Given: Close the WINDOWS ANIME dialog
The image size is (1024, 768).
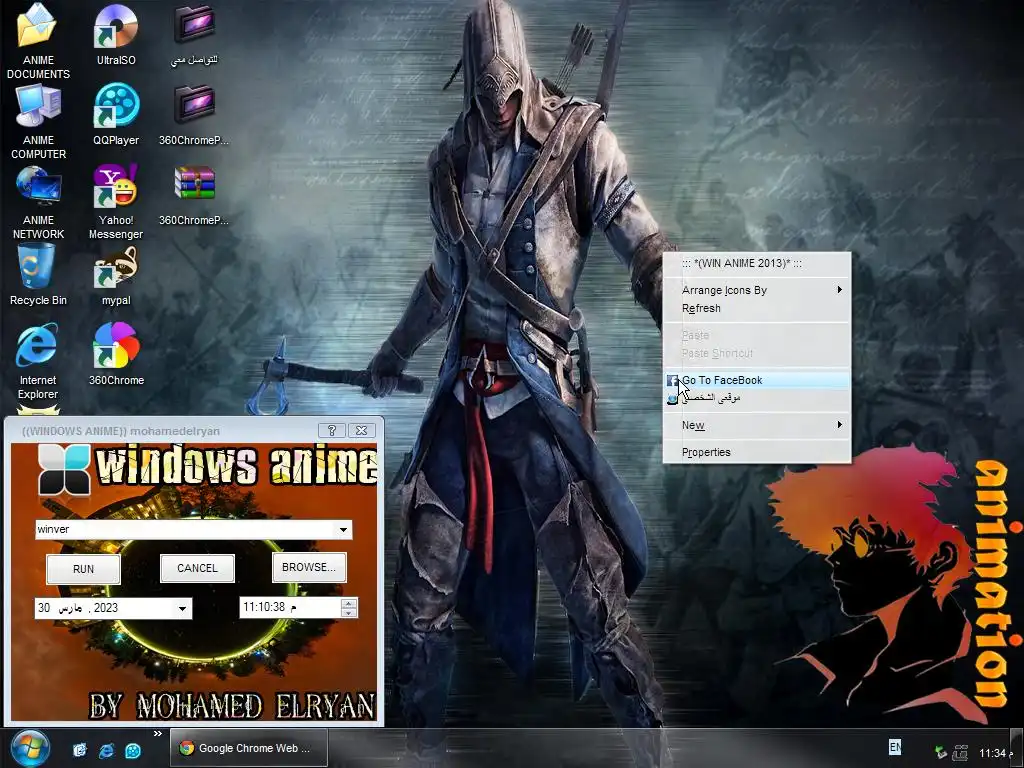Looking at the screenshot, I should click(x=362, y=430).
